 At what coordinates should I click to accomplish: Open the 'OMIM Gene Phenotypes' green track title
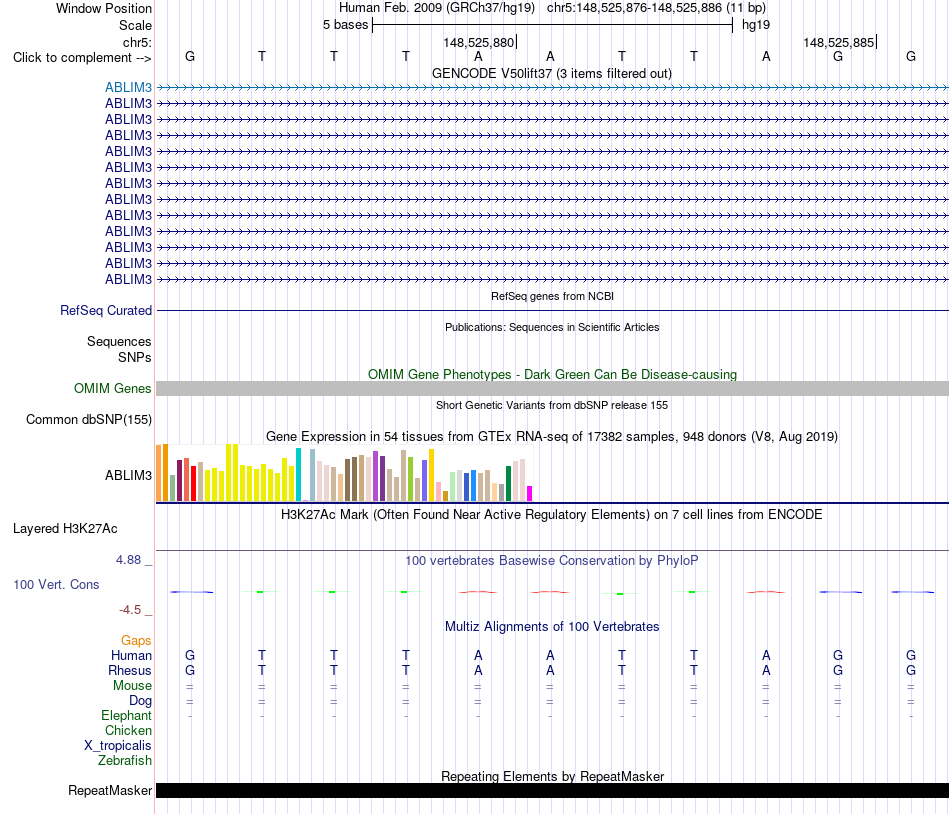tap(552, 374)
